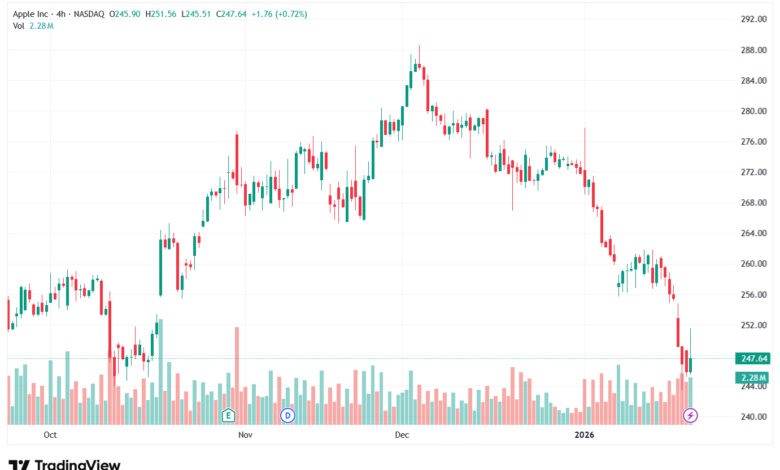Screen dimensions: 780x470
Task: Click the purple lightning bolt icon
Action: [x=690, y=415]
